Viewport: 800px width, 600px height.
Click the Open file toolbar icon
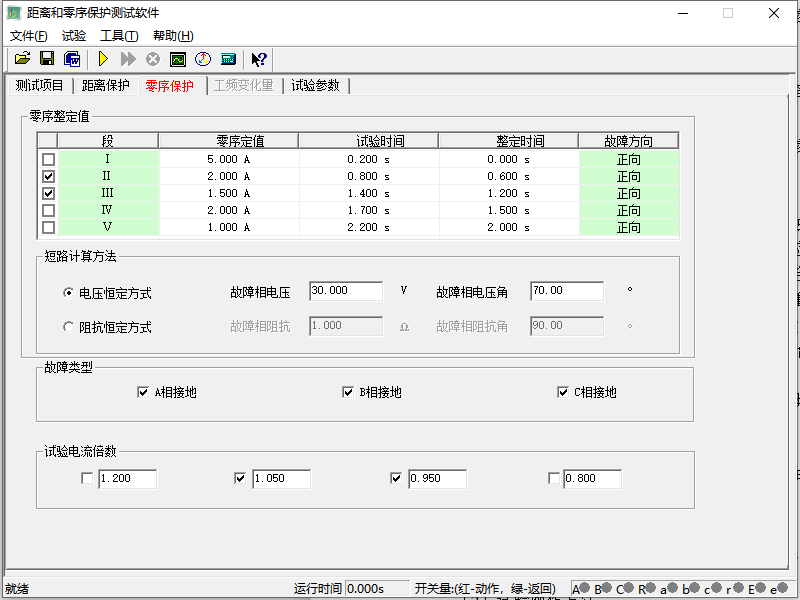pyautogui.click(x=22, y=60)
